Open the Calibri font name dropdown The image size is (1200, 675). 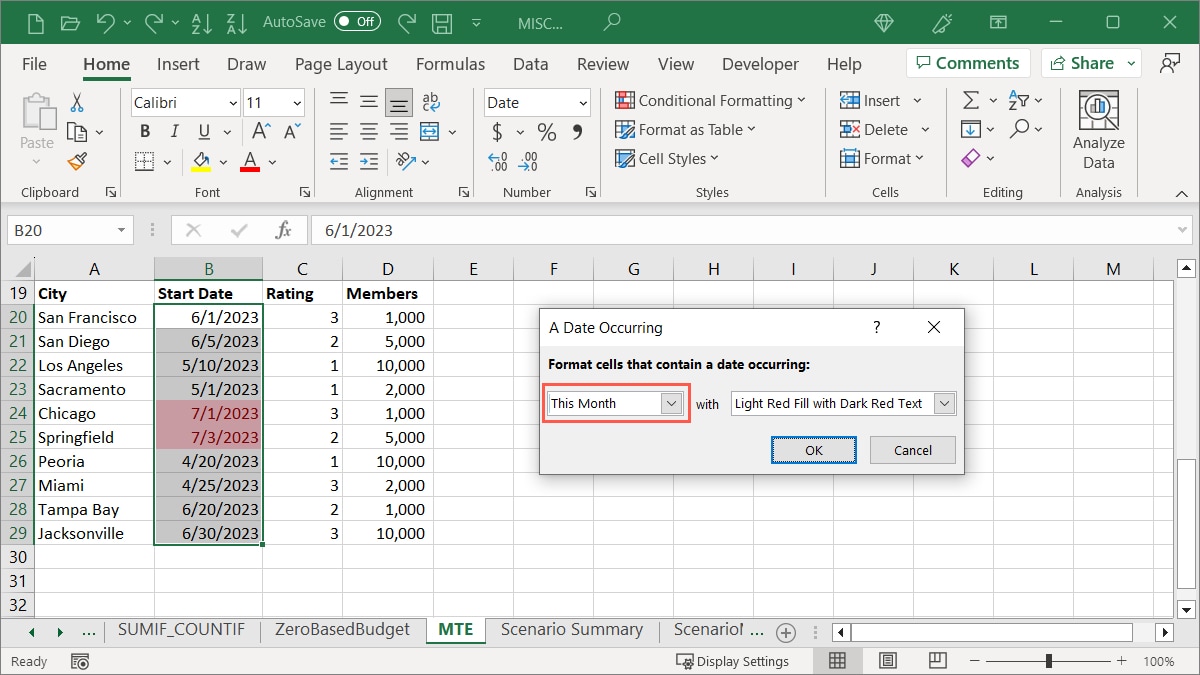(x=232, y=103)
